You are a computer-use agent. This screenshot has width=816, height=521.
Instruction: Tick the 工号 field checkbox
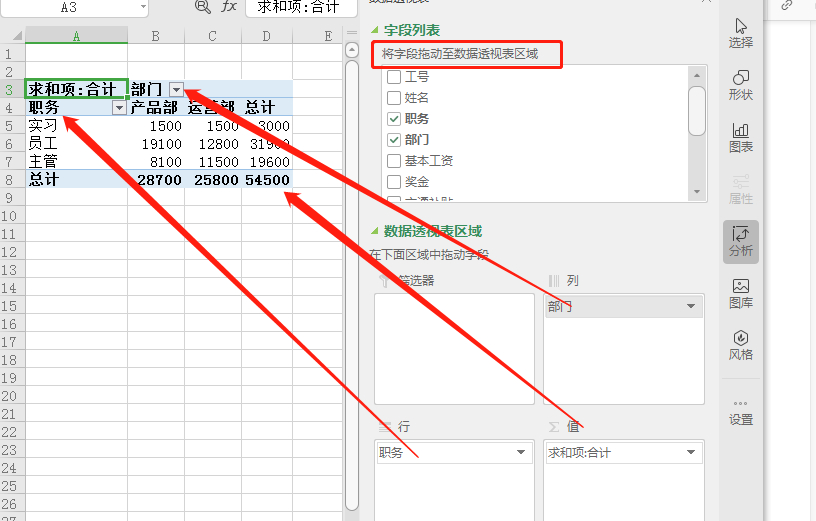pyautogui.click(x=394, y=77)
